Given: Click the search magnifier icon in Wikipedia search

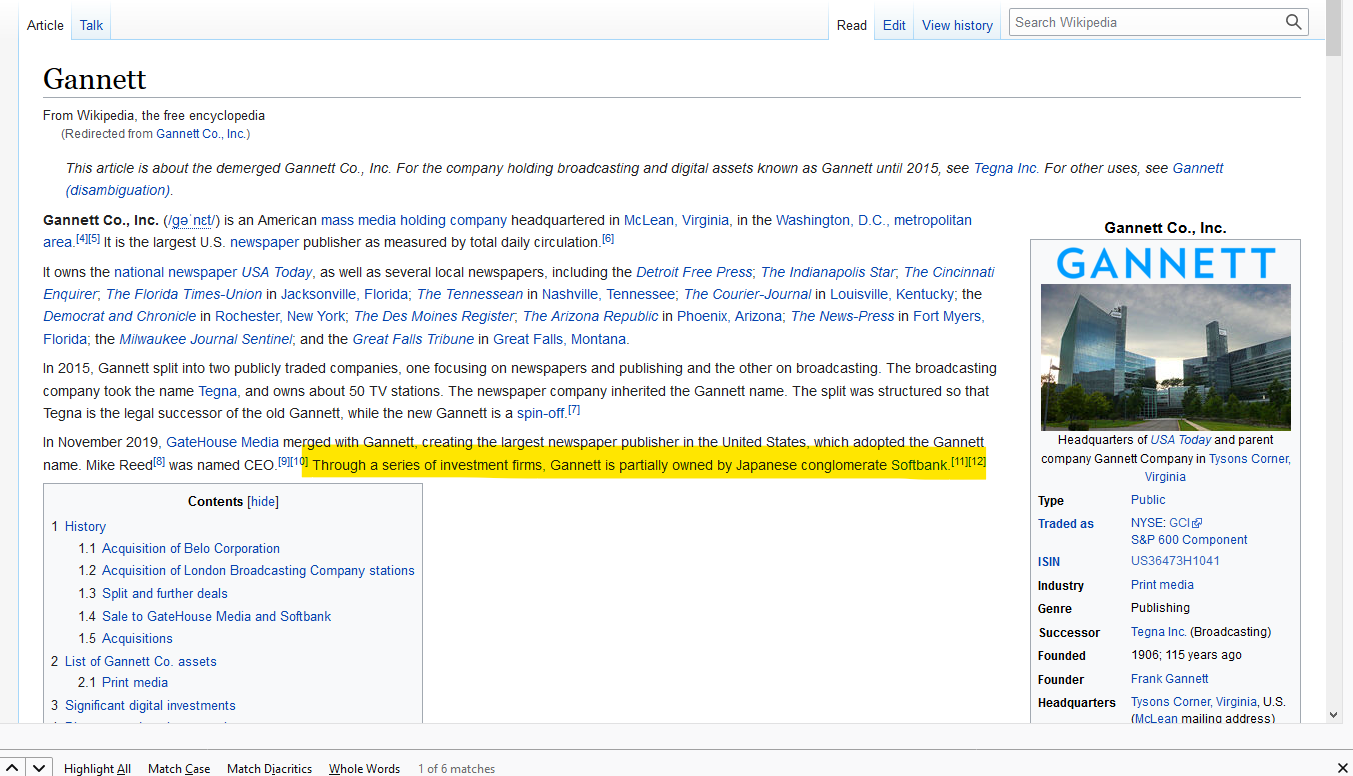Looking at the screenshot, I should [1294, 22].
